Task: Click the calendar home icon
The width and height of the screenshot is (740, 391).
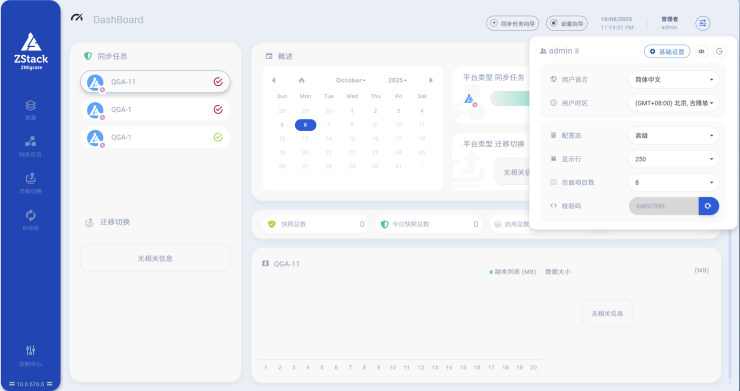Action: click(x=302, y=80)
